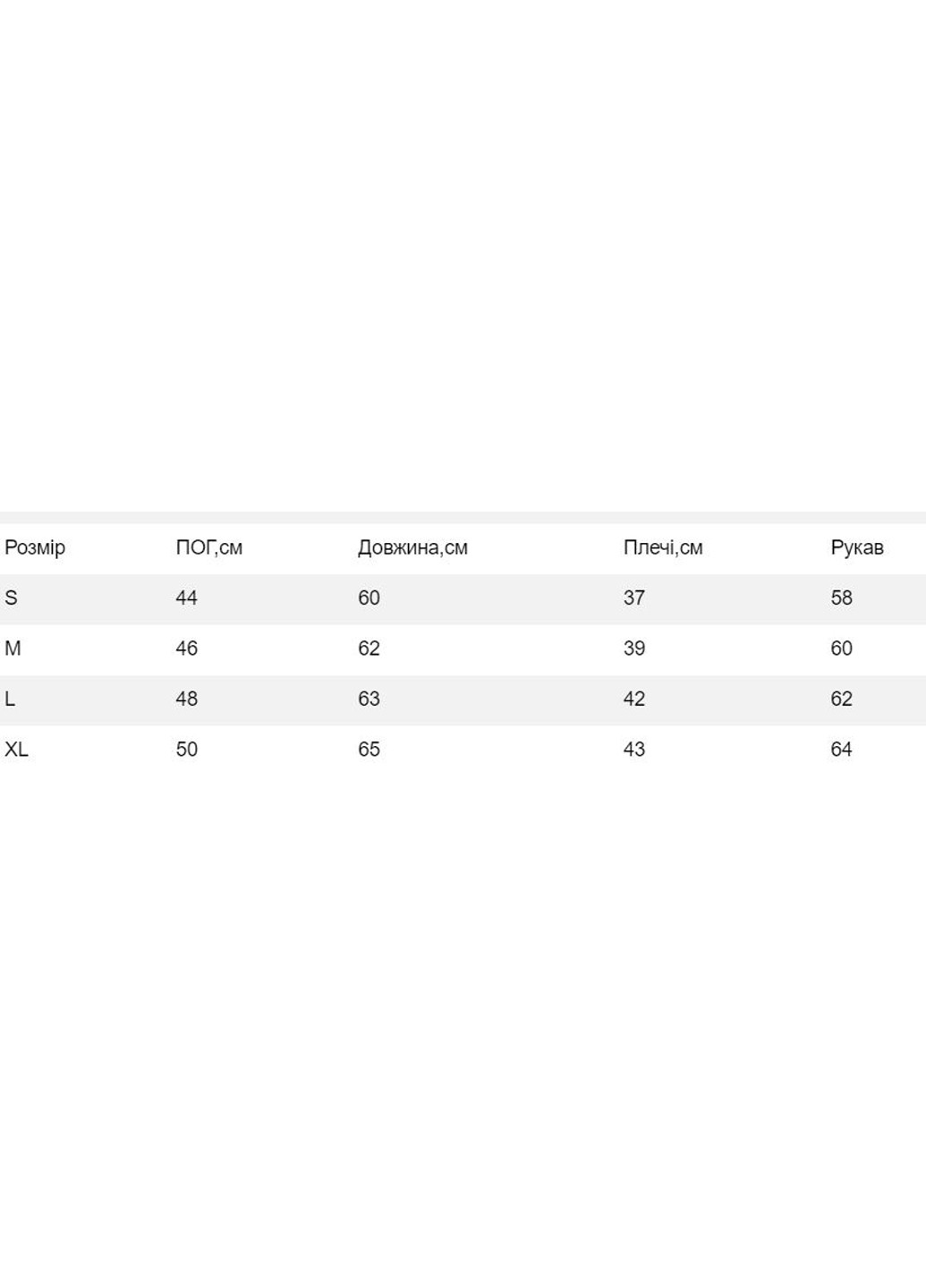926x1288 pixels.
Task: Click Плечі value 39 in M row
Action: pos(633,648)
